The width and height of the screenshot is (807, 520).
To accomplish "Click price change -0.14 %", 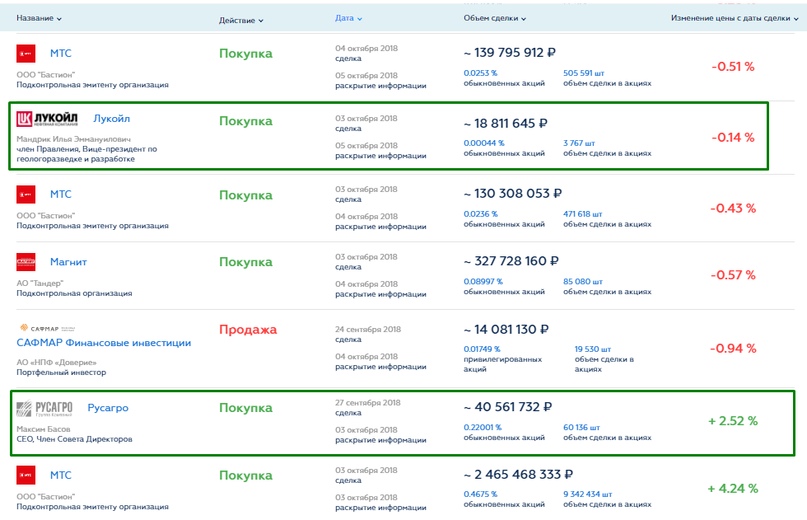I will click(733, 138).
